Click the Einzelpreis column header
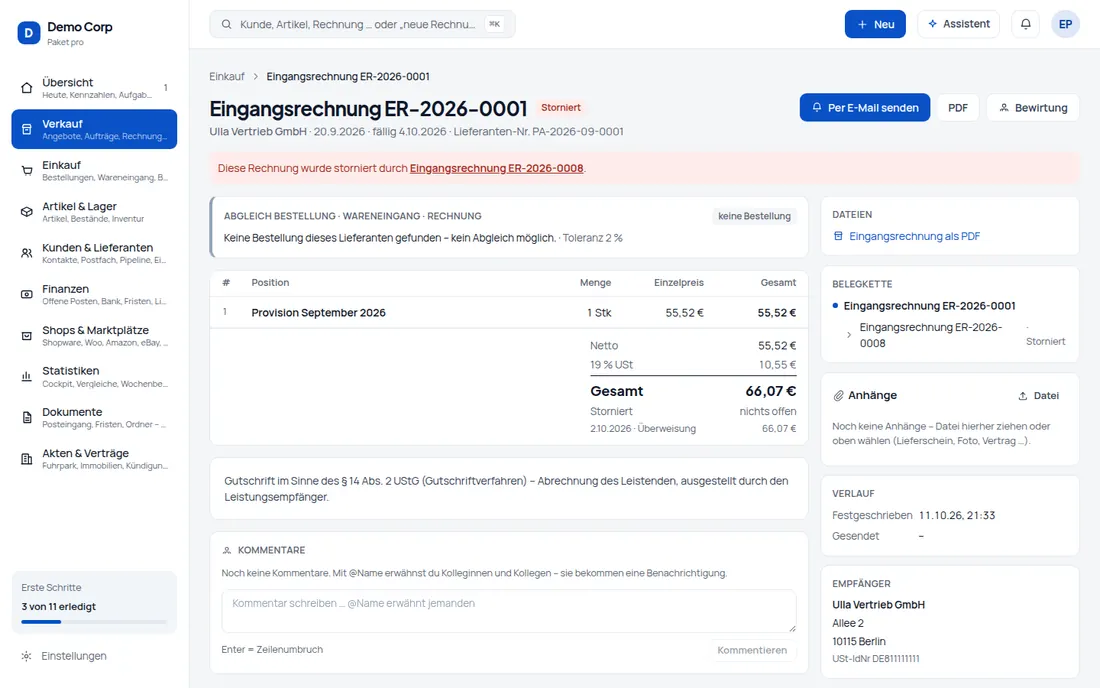Image resolution: width=1100 pixels, height=688 pixels. pos(678,283)
